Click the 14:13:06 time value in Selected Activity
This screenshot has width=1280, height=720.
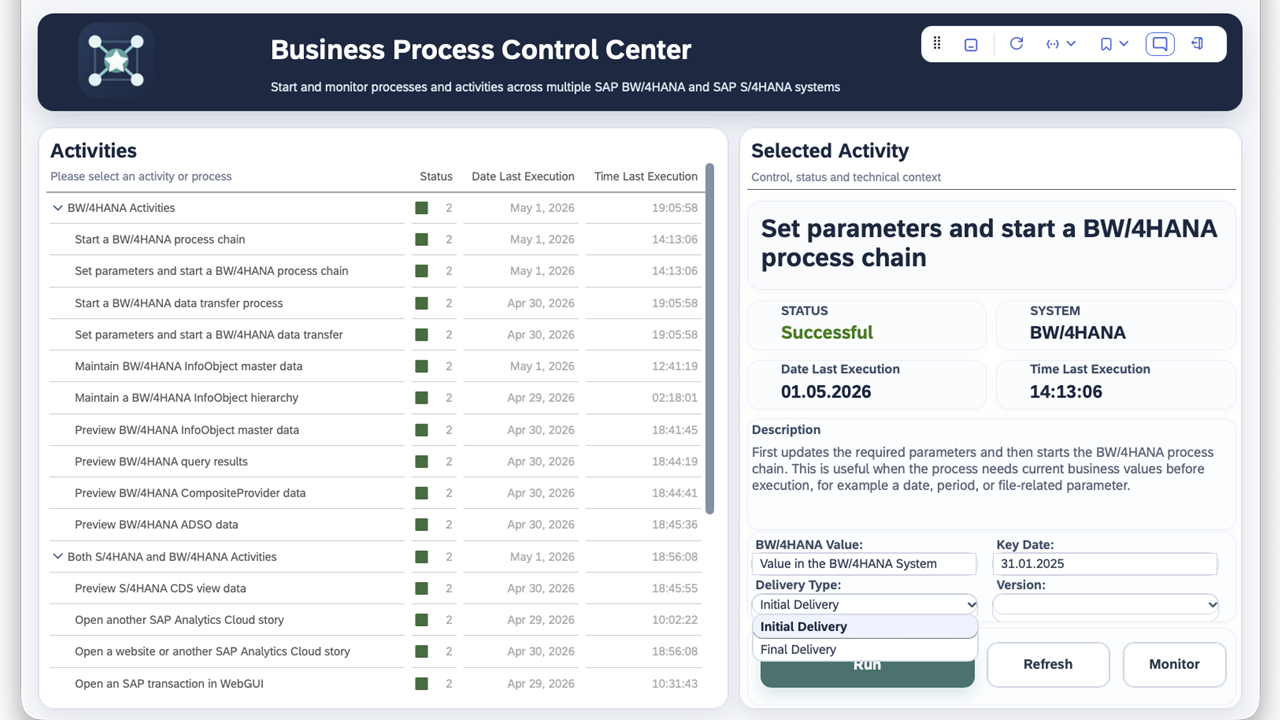(1066, 392)
